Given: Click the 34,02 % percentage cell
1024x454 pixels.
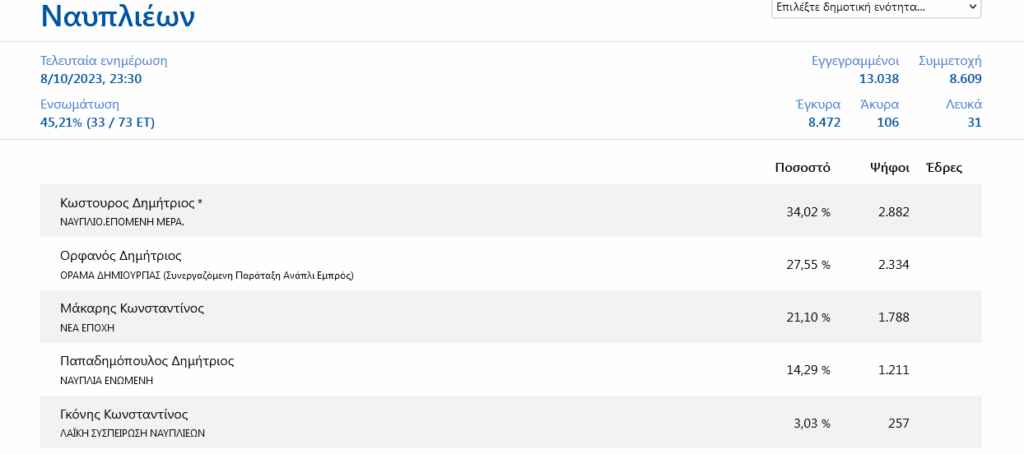Looking at the screenshot, I should (808, 212).
